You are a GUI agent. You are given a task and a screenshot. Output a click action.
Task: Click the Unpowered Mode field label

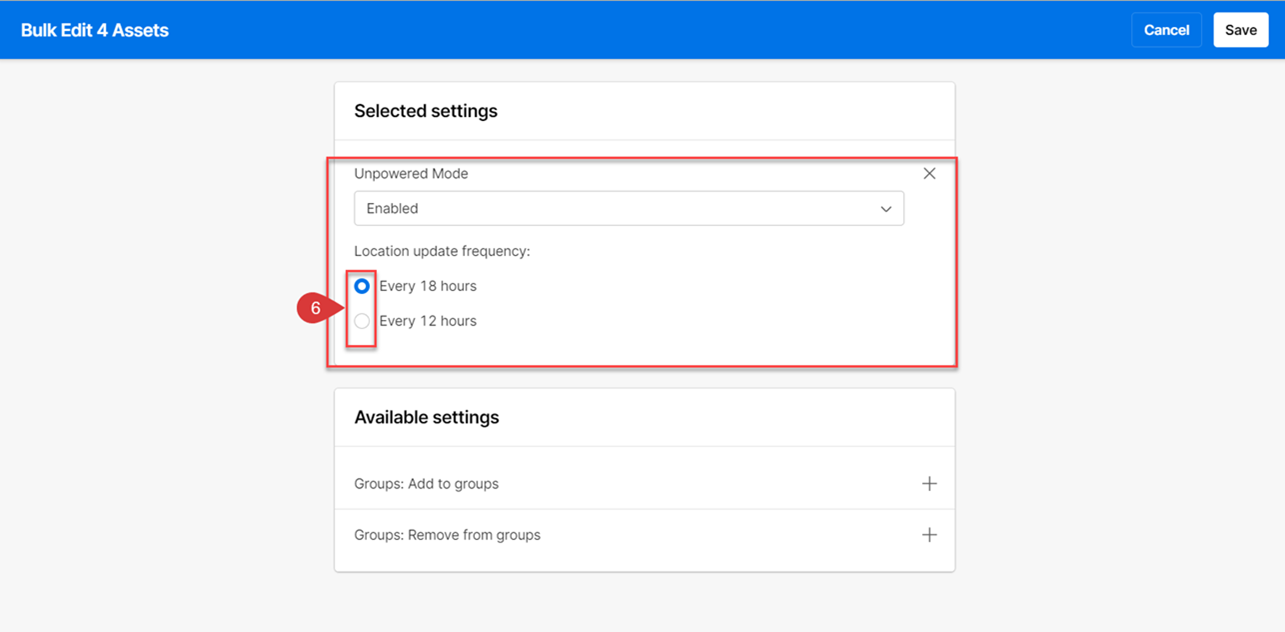(x=411, y=174)
